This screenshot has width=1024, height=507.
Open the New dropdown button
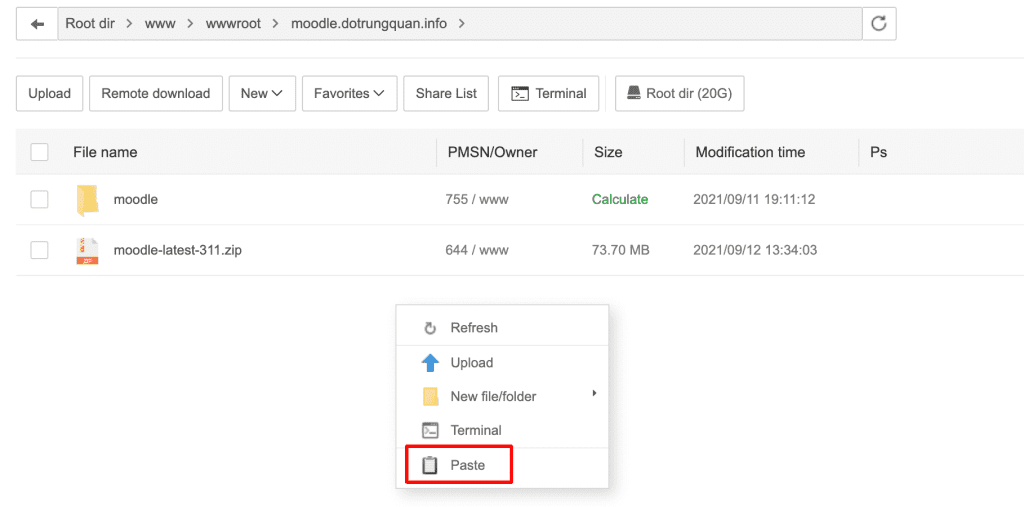click(x=261, y=93)
